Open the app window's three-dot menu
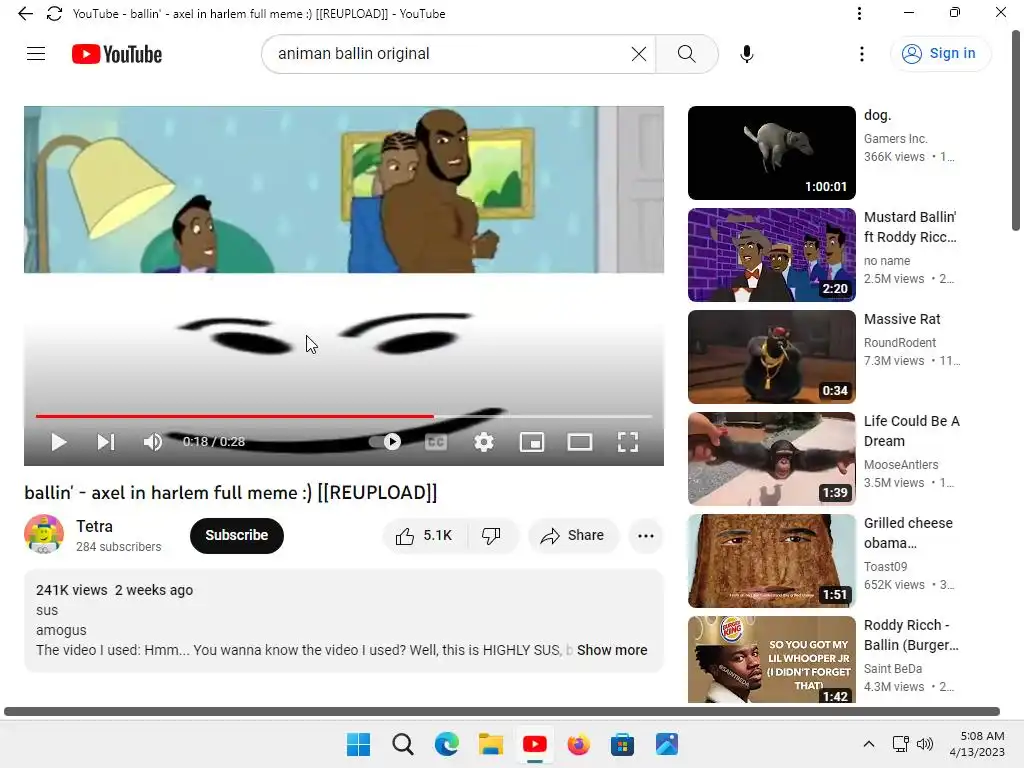 point(859,14)
